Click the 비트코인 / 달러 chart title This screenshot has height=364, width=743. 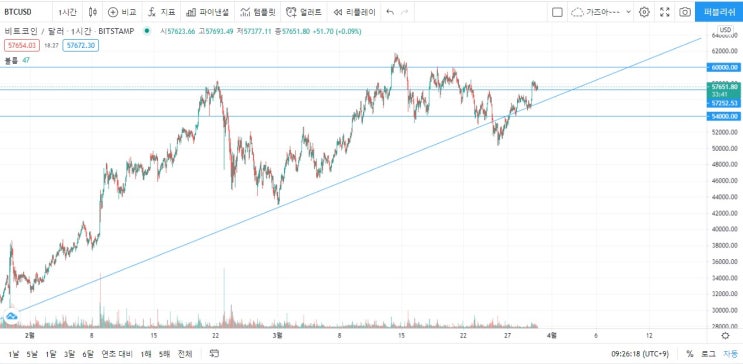[70, 31]
